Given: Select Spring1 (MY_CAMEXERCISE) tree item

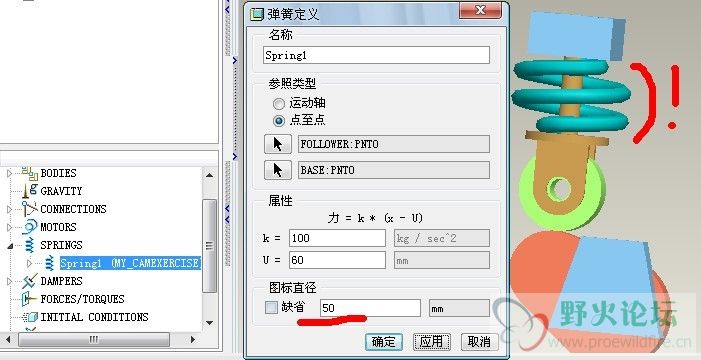Looking at the screenshot, I should (130, 263).
